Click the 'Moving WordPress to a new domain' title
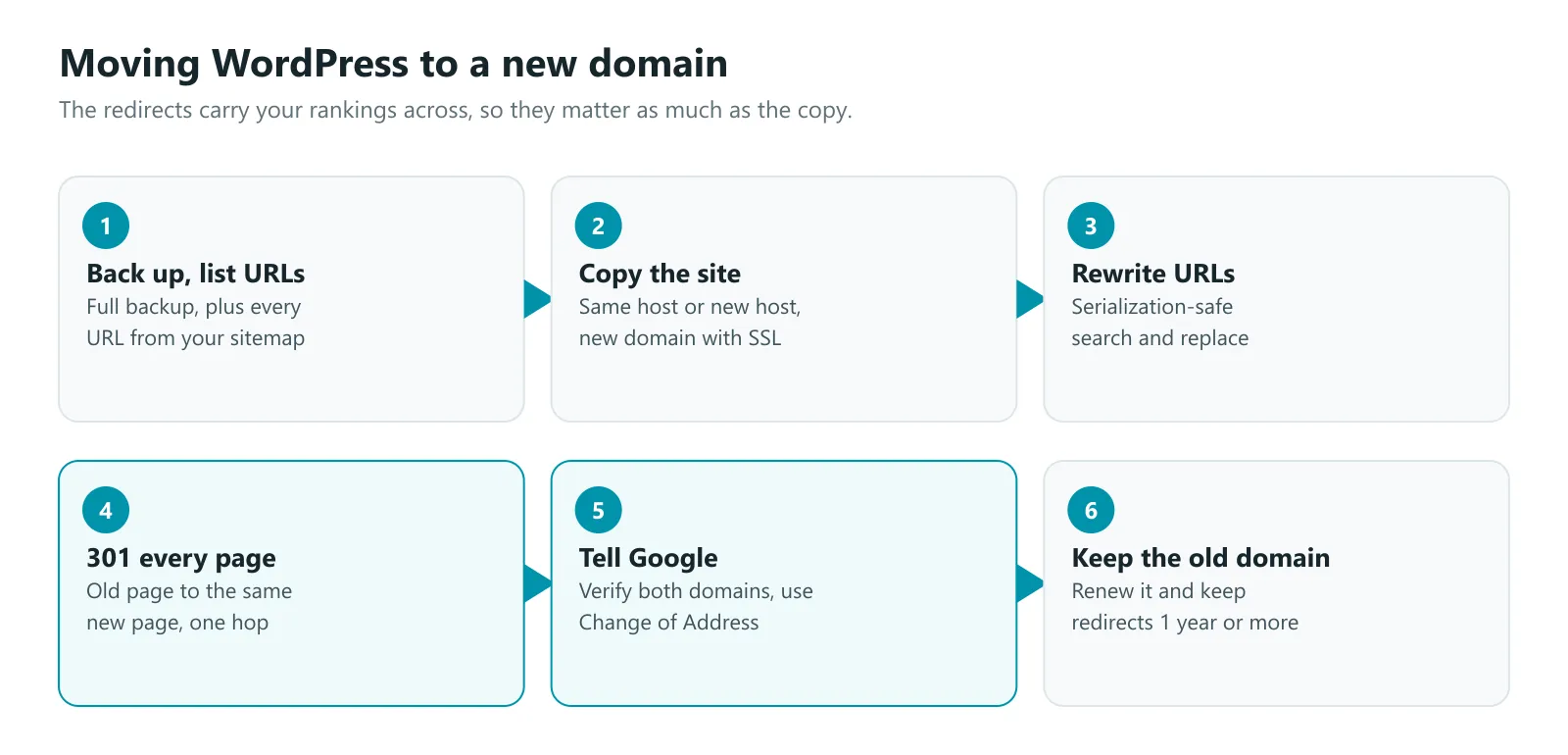This screenshot has width=1568, height=755. (x=394, y=64)
